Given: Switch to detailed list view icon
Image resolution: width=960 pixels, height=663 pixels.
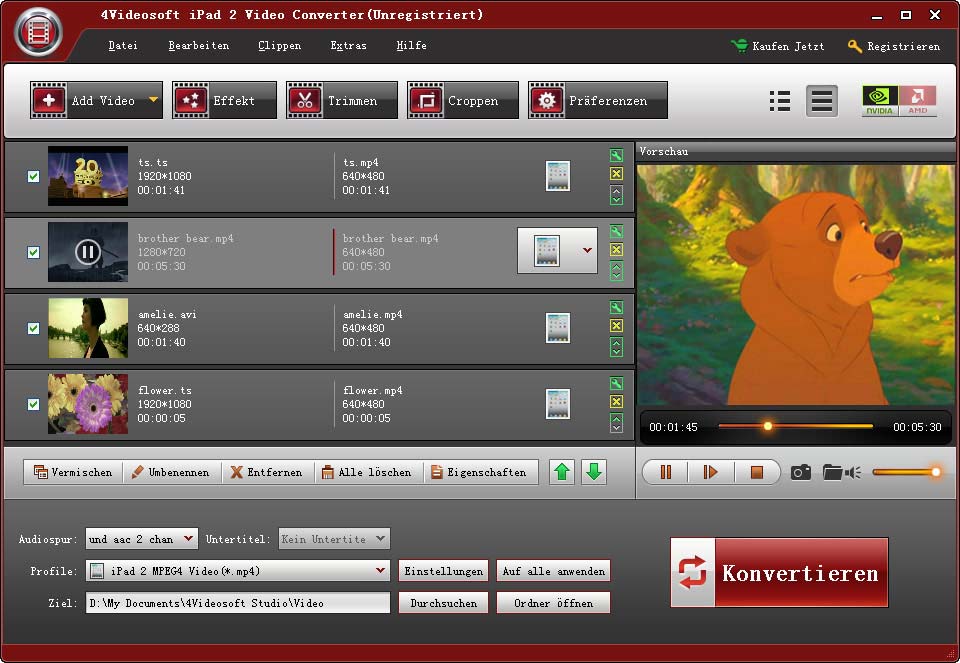Looking at the screenshot, I should 780,101.
